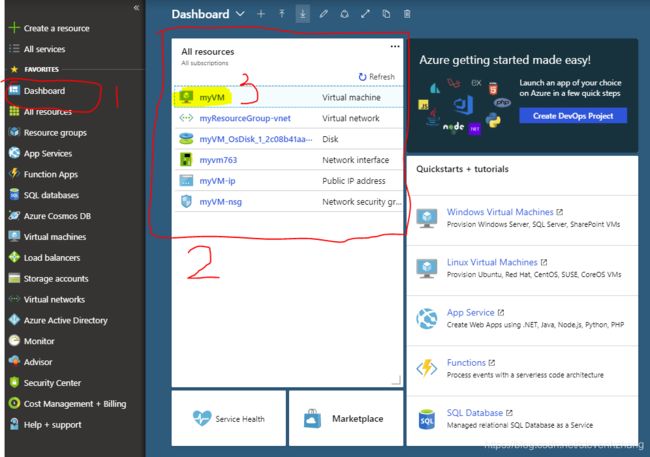650x457 pixels.
Task: Open the myResourceGroup-vnet resource
Action: [x=245, y=118]
